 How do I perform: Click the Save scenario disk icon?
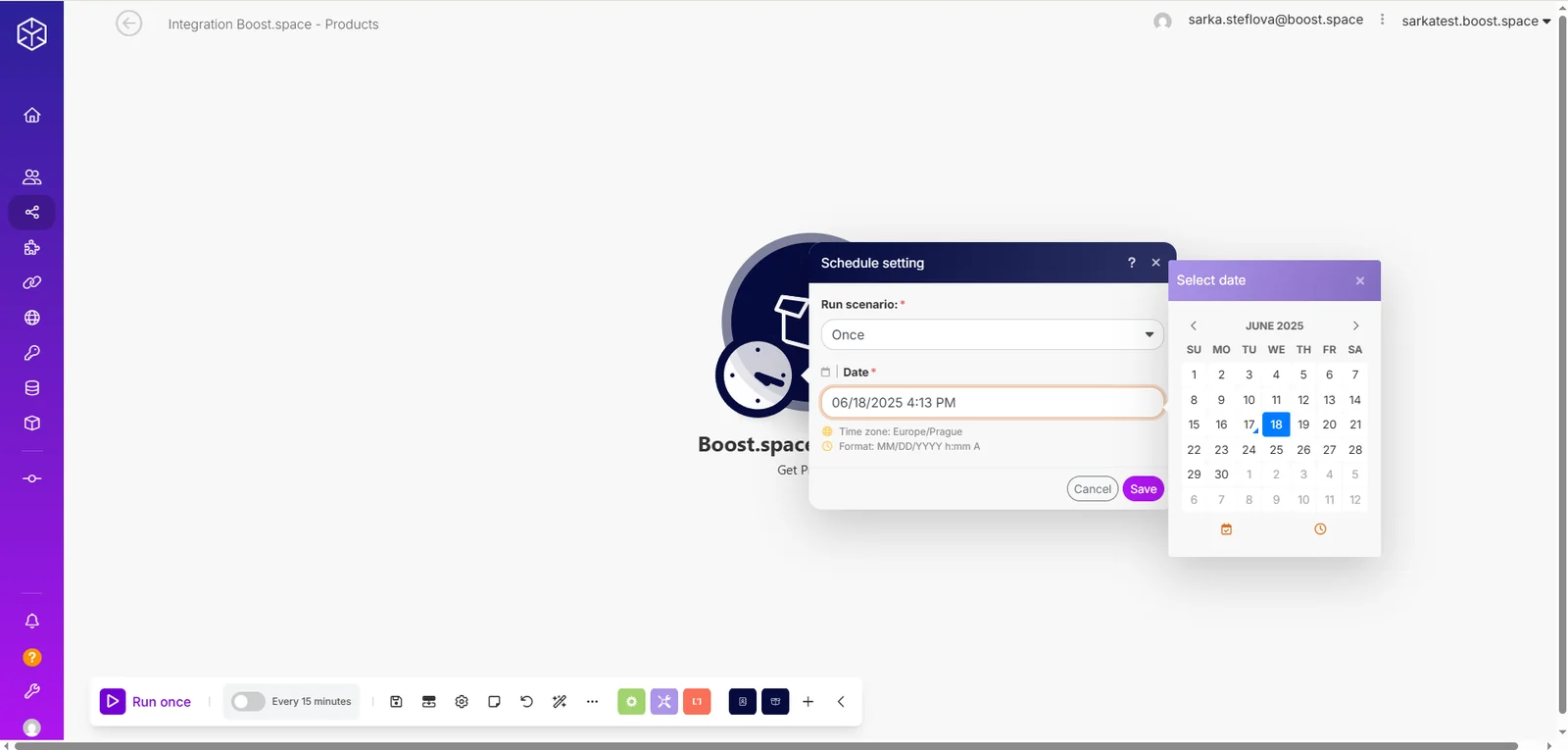(x=396, y=702)
